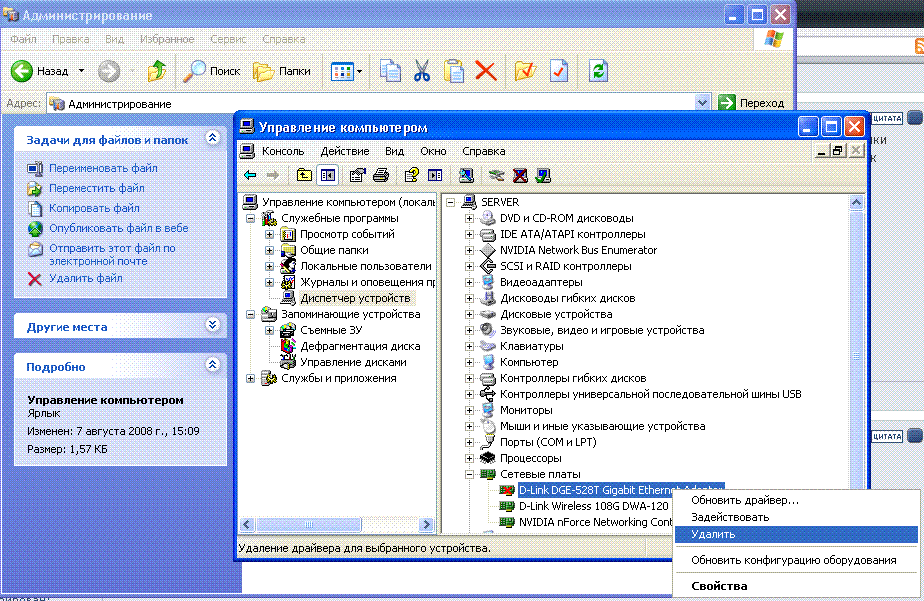This screenshot has height=601, width=924.
Task: Click the Опубликовать файл в вебе link
Action: (x=118, y=229)
